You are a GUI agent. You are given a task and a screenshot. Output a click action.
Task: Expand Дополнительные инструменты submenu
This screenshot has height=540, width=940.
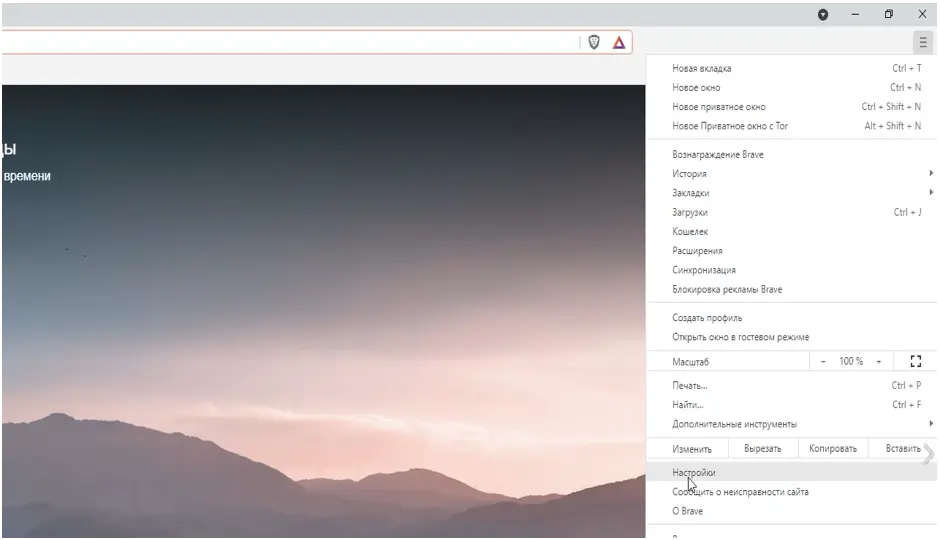tap(791, 424)
